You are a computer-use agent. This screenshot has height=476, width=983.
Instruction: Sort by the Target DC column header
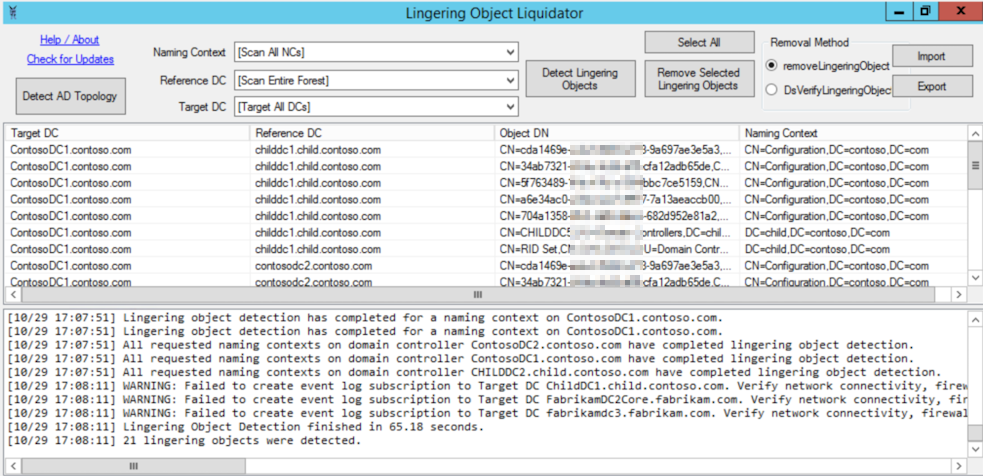point(127,133)
